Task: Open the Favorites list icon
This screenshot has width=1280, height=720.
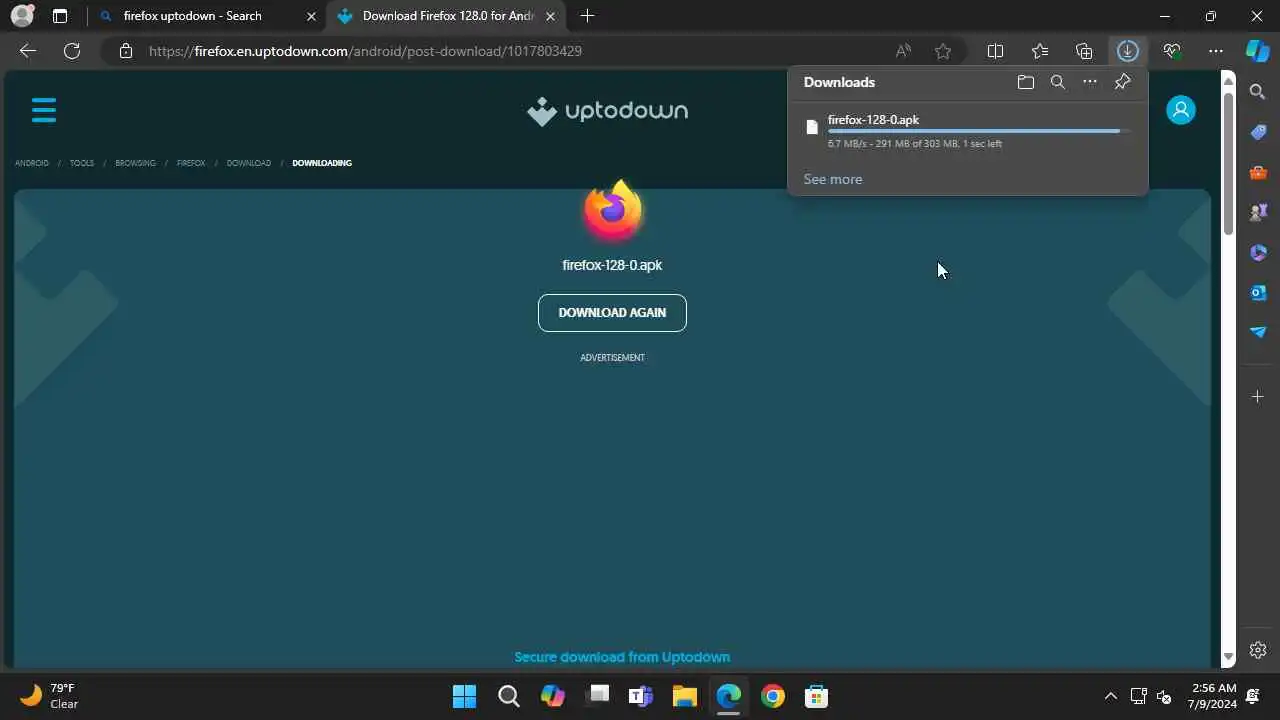Action: [1040, 51]
